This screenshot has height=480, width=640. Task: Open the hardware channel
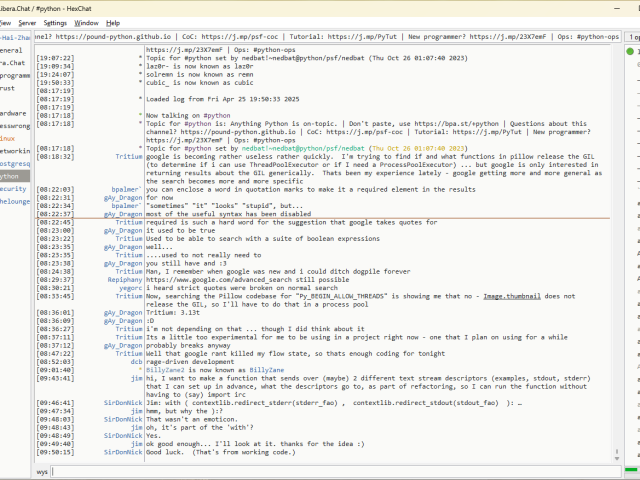[x=12, y=113]
